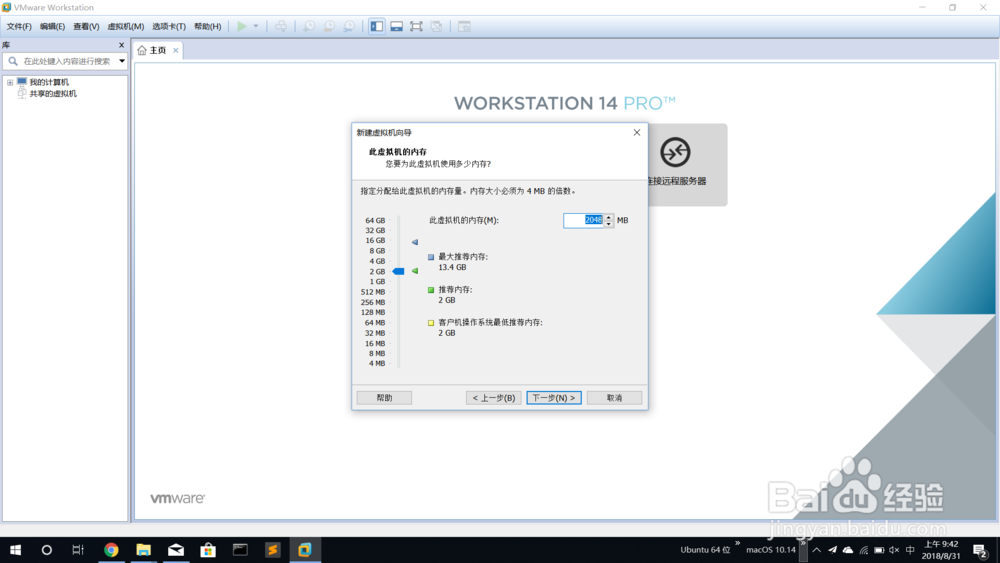Click the < 上一步(B) button
The image size is (1000, 563).
coord(494,398)
